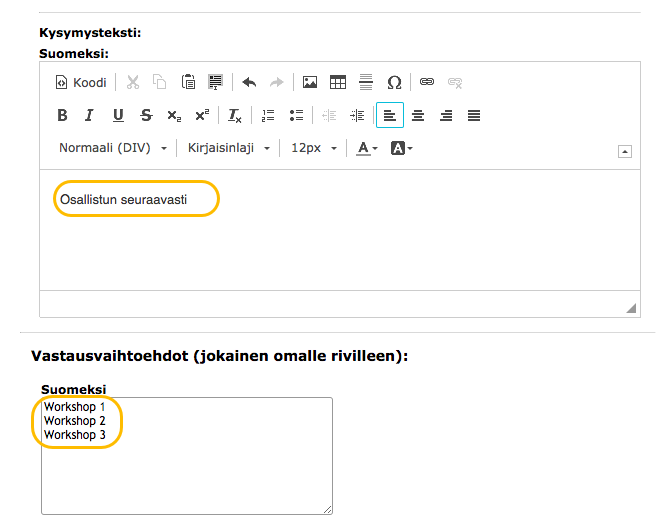Click the Koodi source code button
Screen dimensions: 659x523
click(81, 82)
